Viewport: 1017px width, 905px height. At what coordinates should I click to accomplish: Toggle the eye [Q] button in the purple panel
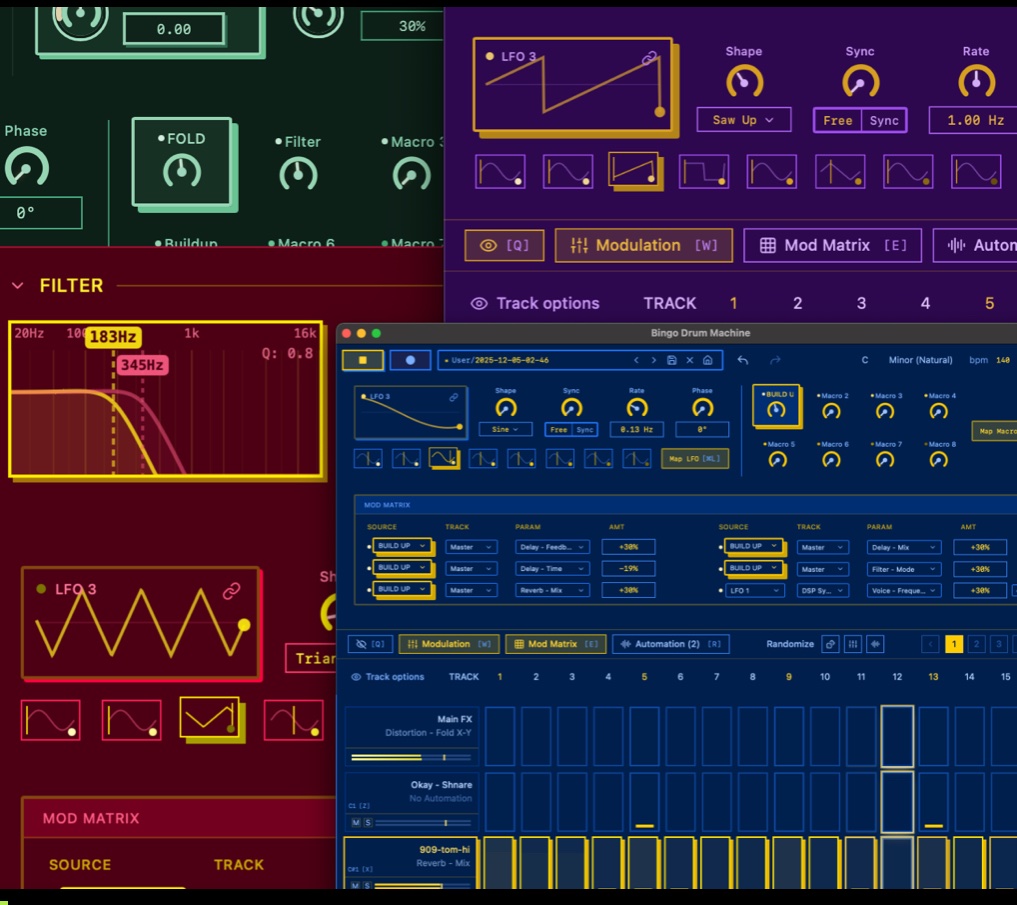(505, 245)
